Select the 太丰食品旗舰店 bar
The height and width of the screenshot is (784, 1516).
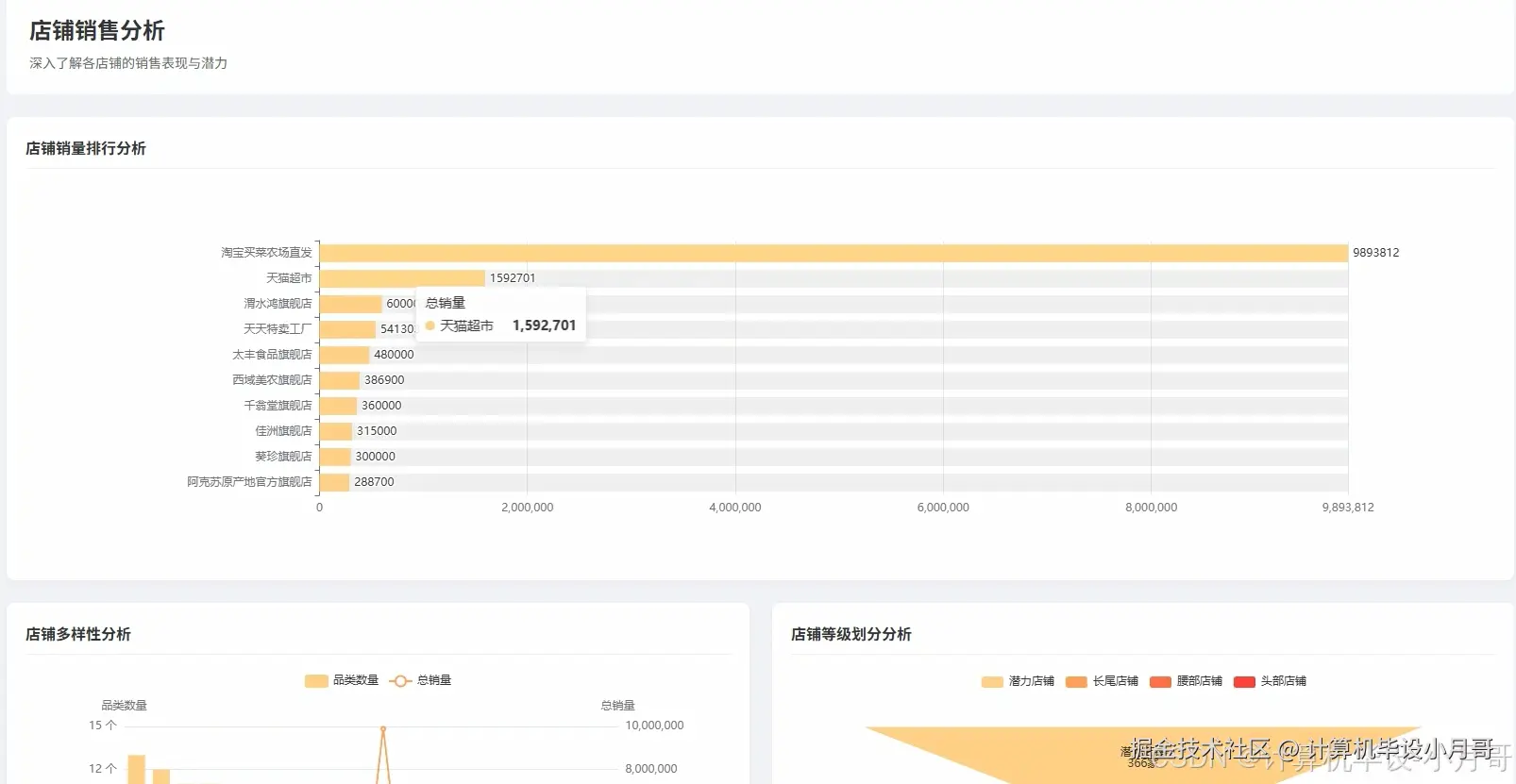pos(345,355)
